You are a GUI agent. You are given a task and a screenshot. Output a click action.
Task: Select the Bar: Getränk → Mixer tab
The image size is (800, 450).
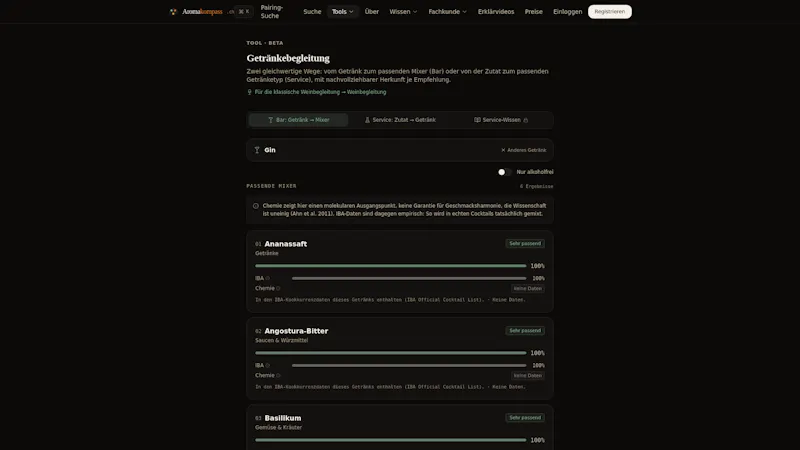pos(298,120)
